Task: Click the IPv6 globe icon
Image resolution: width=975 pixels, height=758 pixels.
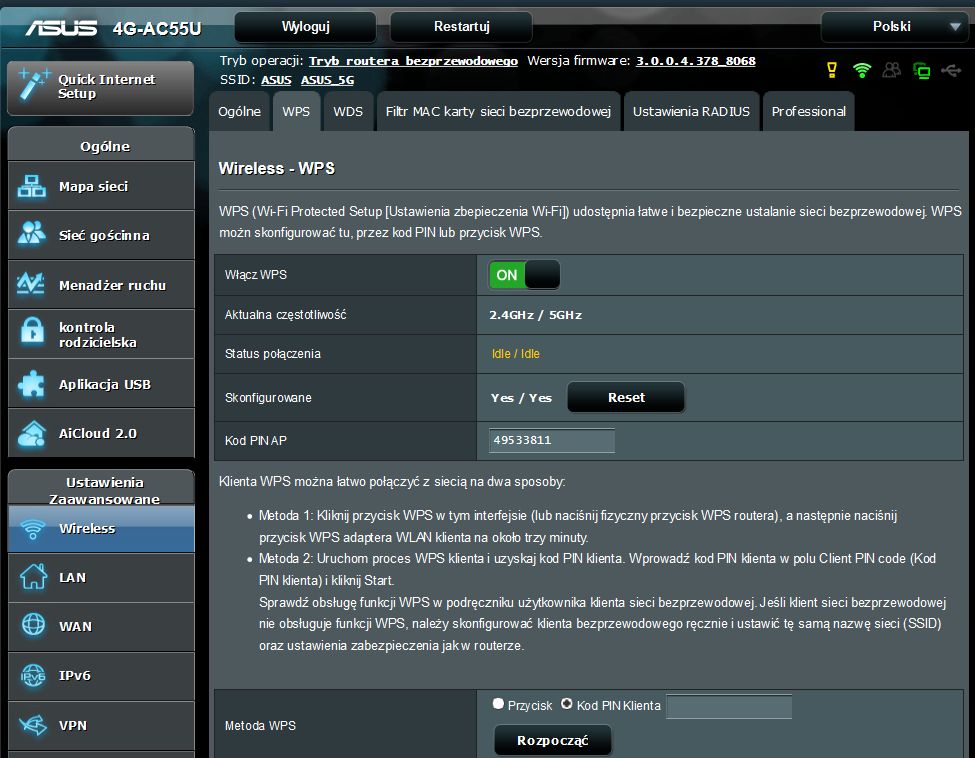Action: tap(33, 675)
